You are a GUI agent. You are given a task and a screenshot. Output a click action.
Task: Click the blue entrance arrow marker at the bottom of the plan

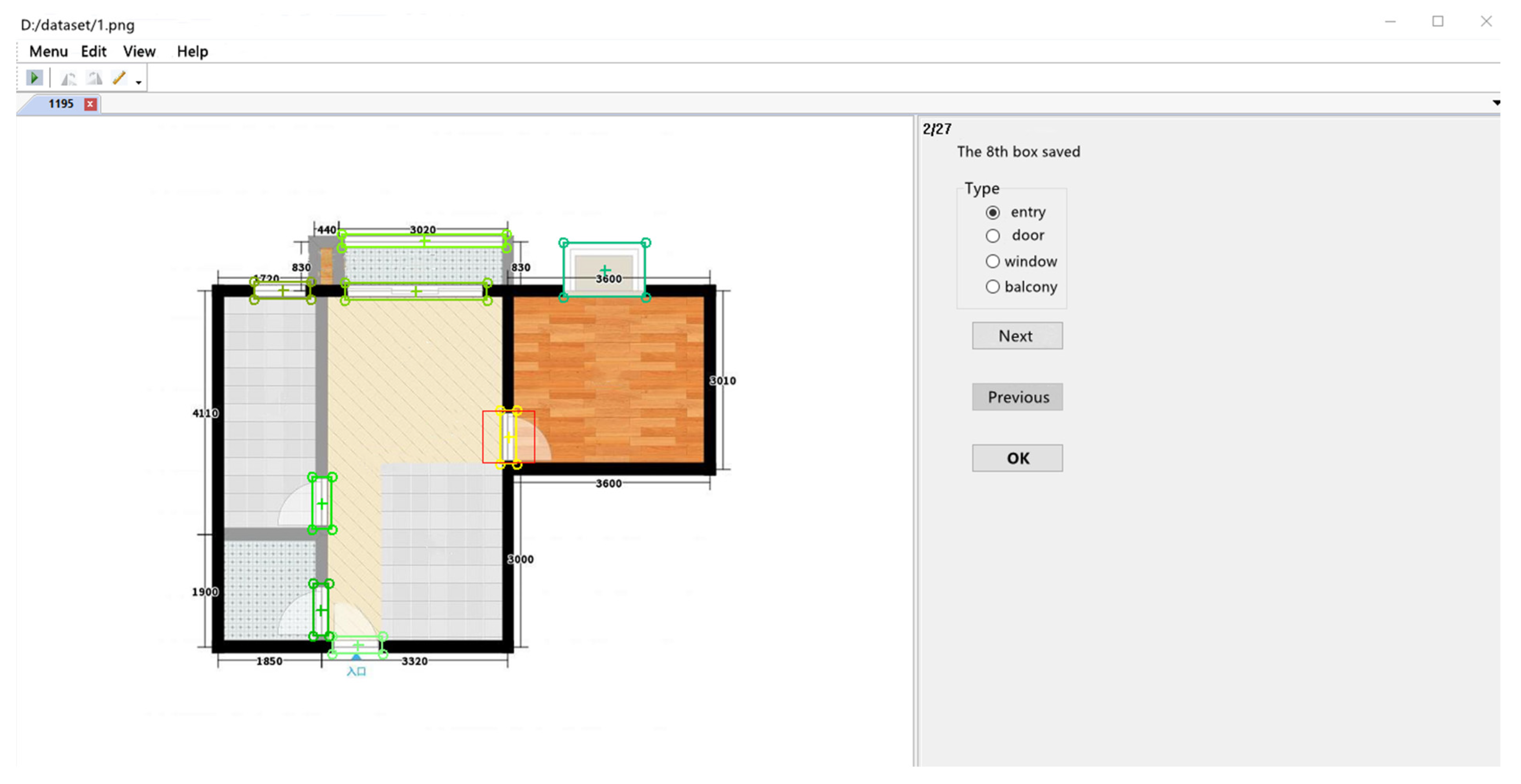[356, 656]
